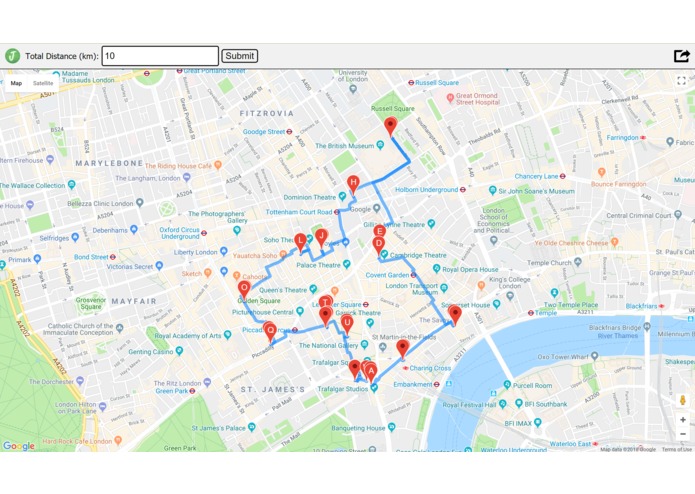This screenshot has width=695, height=494.
Task: Switch to Satellite view tab
Action: tap(43, 83)
